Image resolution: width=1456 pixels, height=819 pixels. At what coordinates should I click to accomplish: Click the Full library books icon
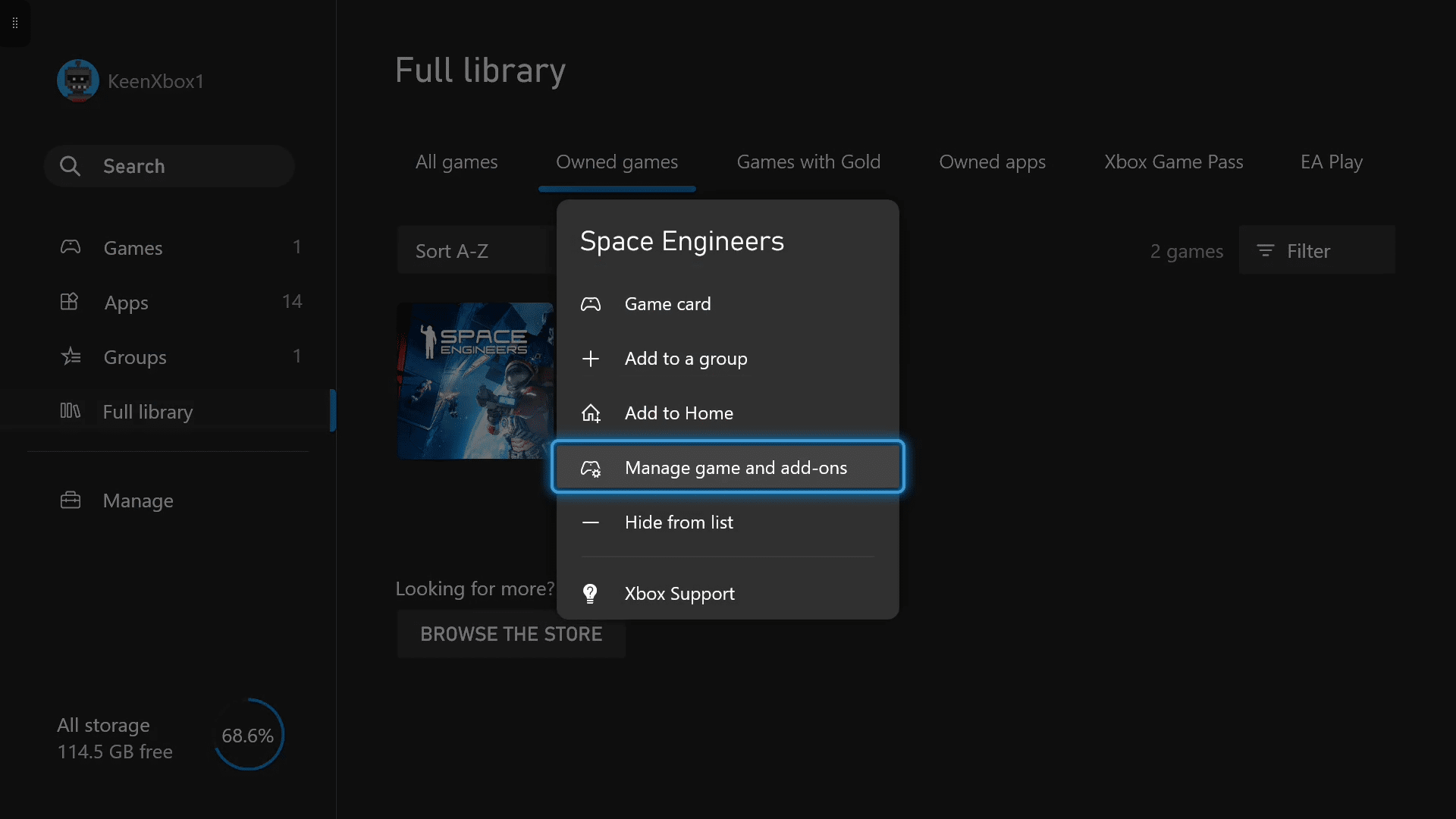coord(70,411)
